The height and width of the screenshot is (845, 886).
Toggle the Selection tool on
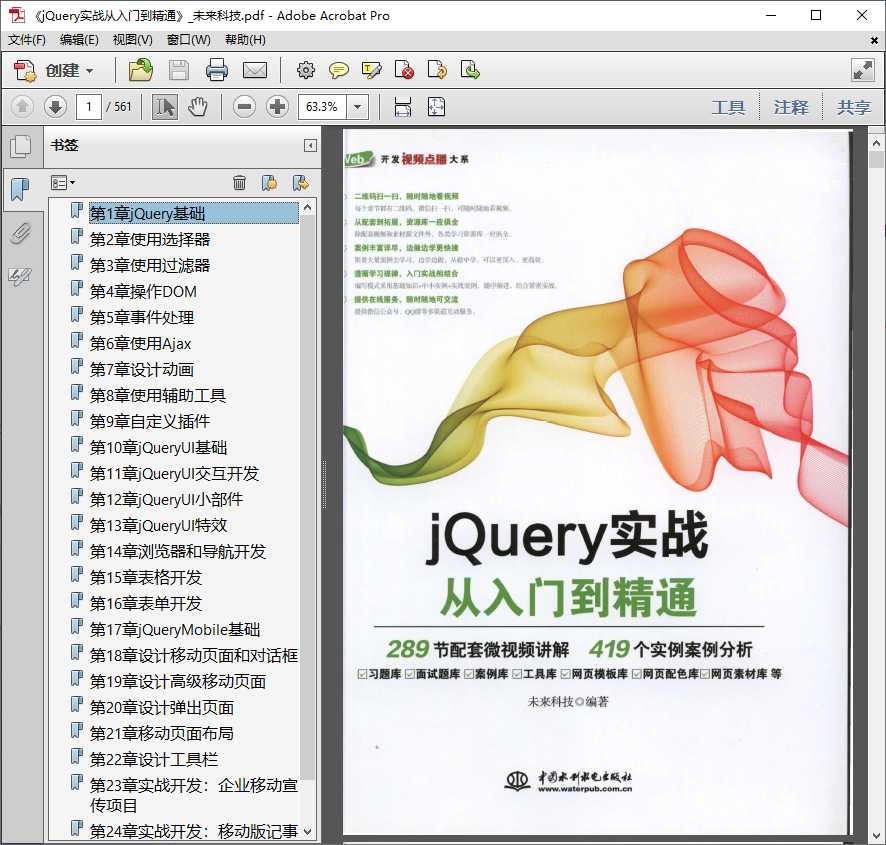[x=165, y=106]
